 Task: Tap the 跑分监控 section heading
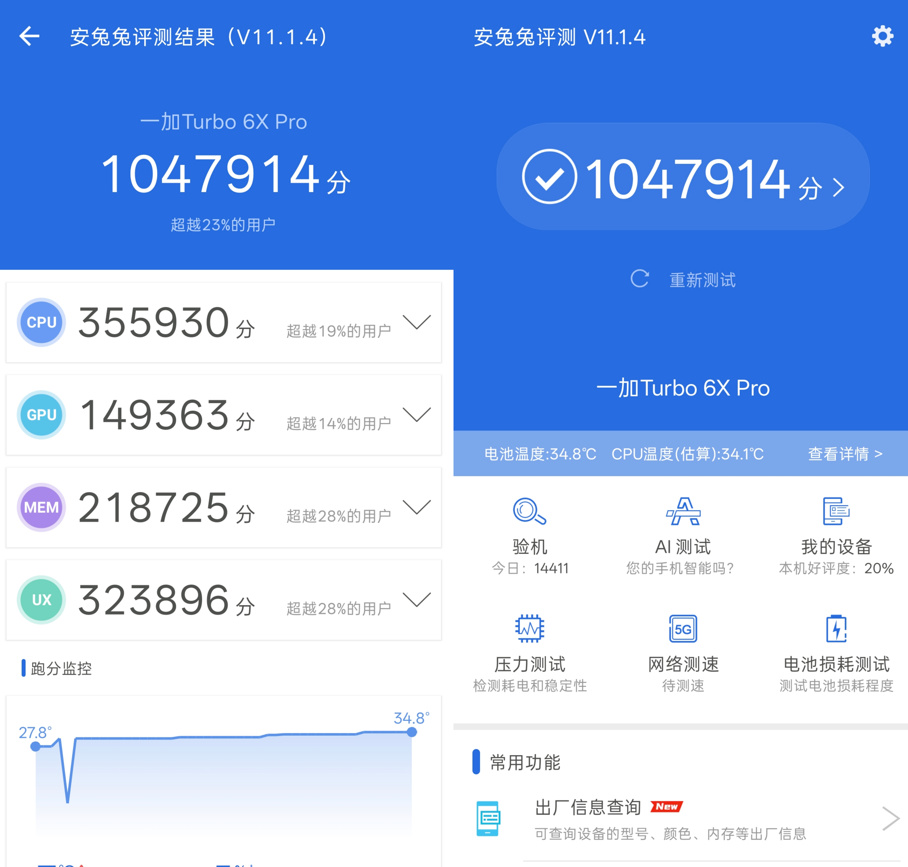pyautogui.click(x=61, y=668)
